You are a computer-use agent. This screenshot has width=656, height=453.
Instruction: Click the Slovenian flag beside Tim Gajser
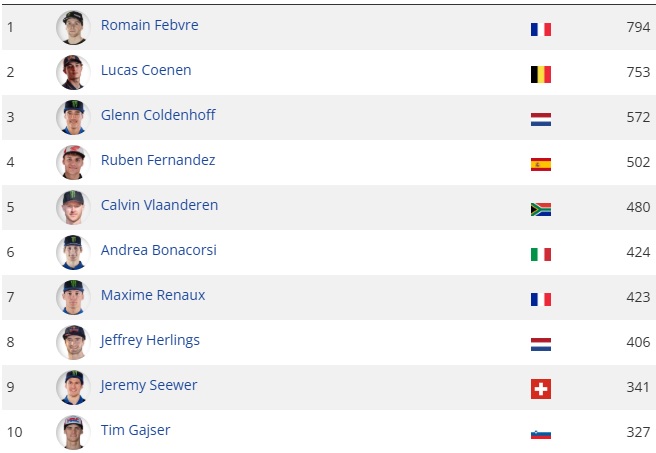tap(541, 434)
